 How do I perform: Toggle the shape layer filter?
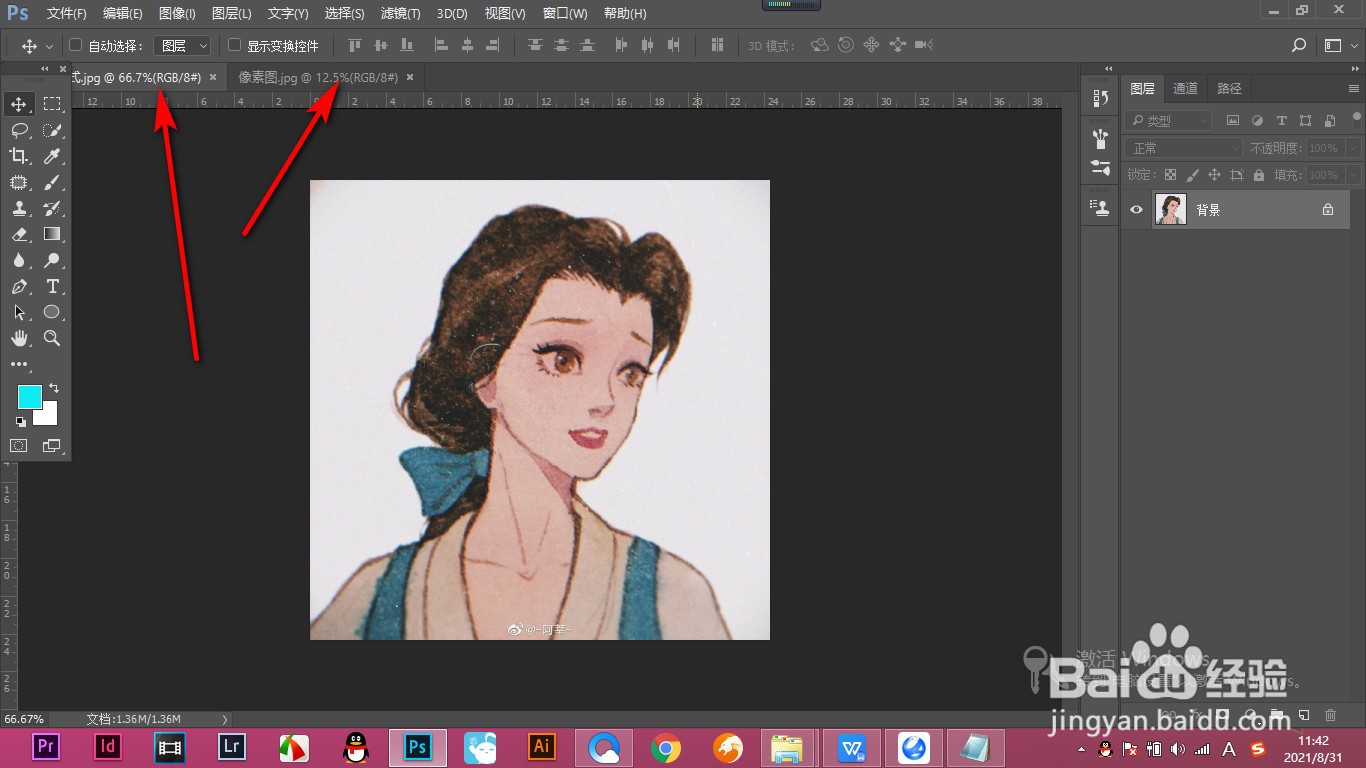tap(1305, 120)
